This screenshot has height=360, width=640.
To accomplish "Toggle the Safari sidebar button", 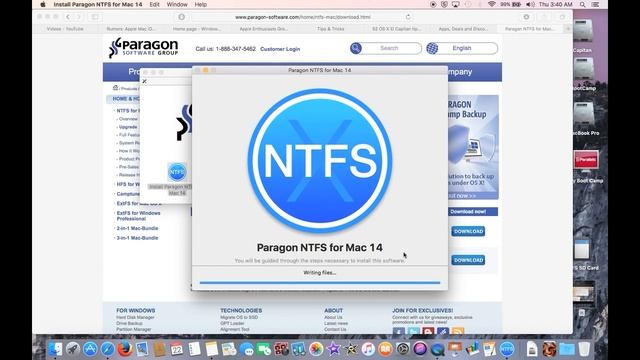I will click(95, 17).
